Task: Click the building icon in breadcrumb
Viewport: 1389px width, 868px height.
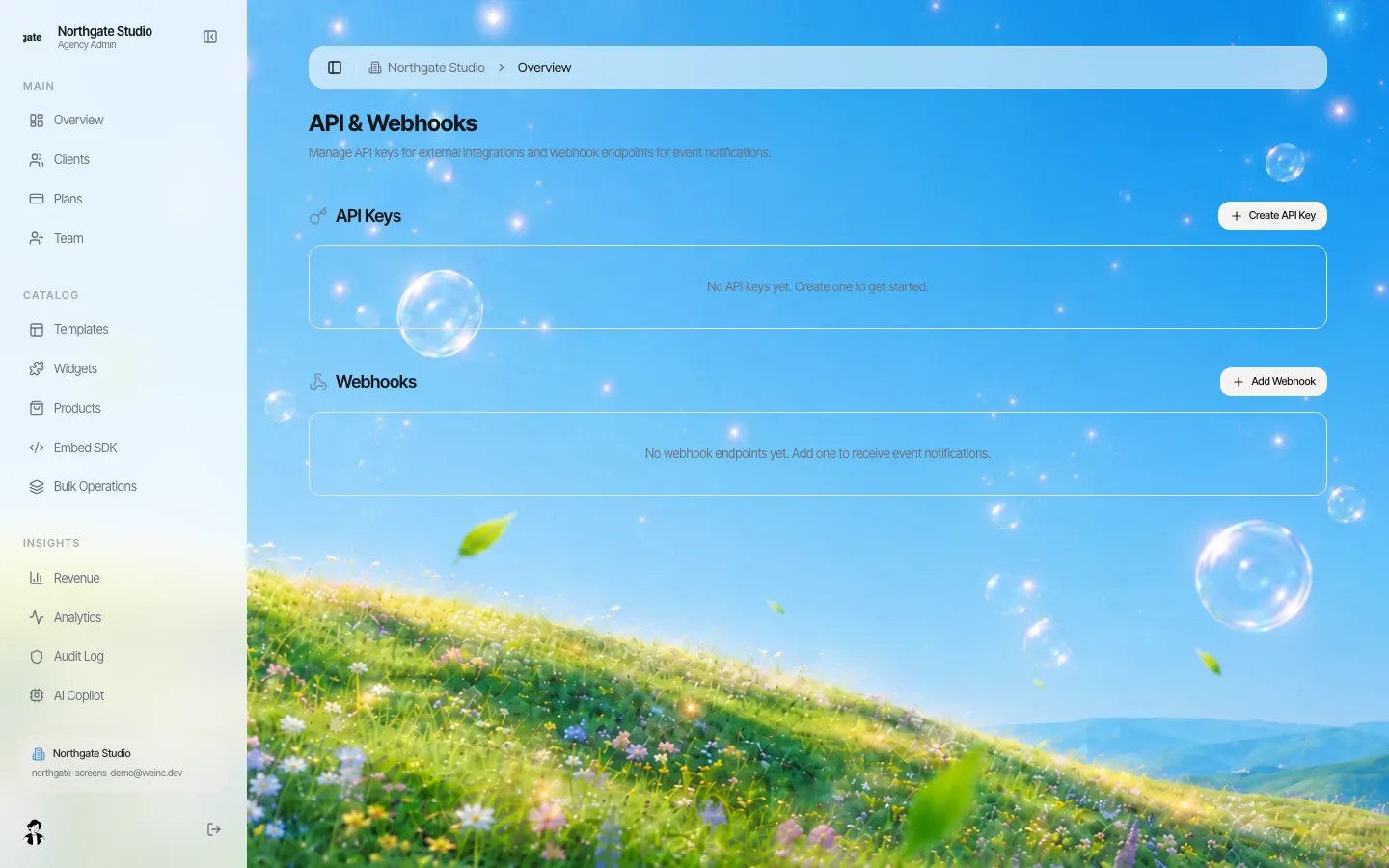Action: (375, 68)
